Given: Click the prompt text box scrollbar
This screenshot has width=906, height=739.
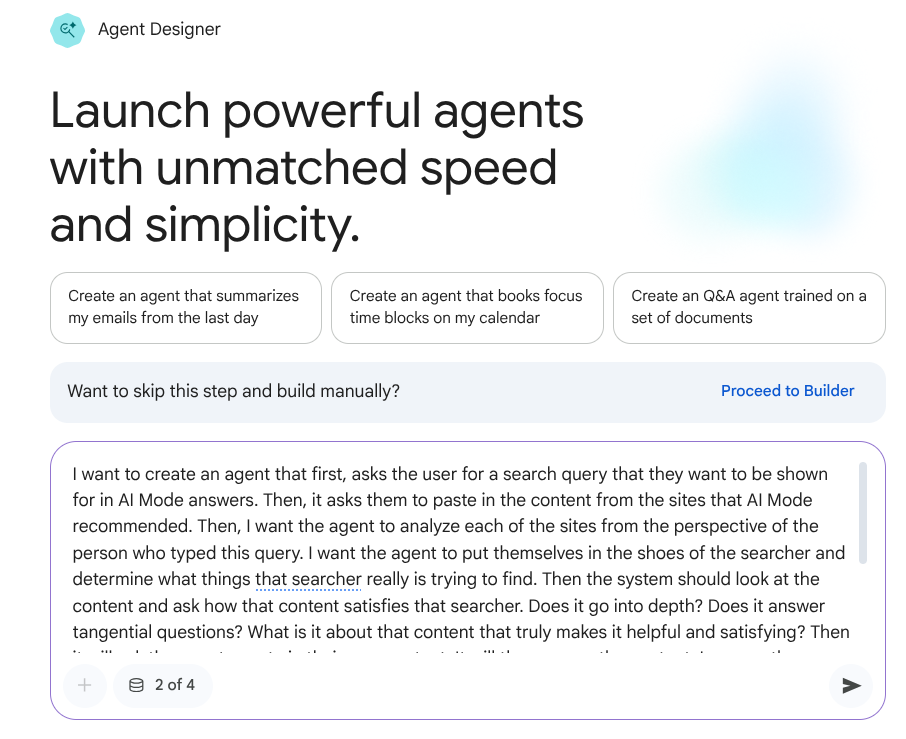Looking at the screenshot, I should point(863,512).
